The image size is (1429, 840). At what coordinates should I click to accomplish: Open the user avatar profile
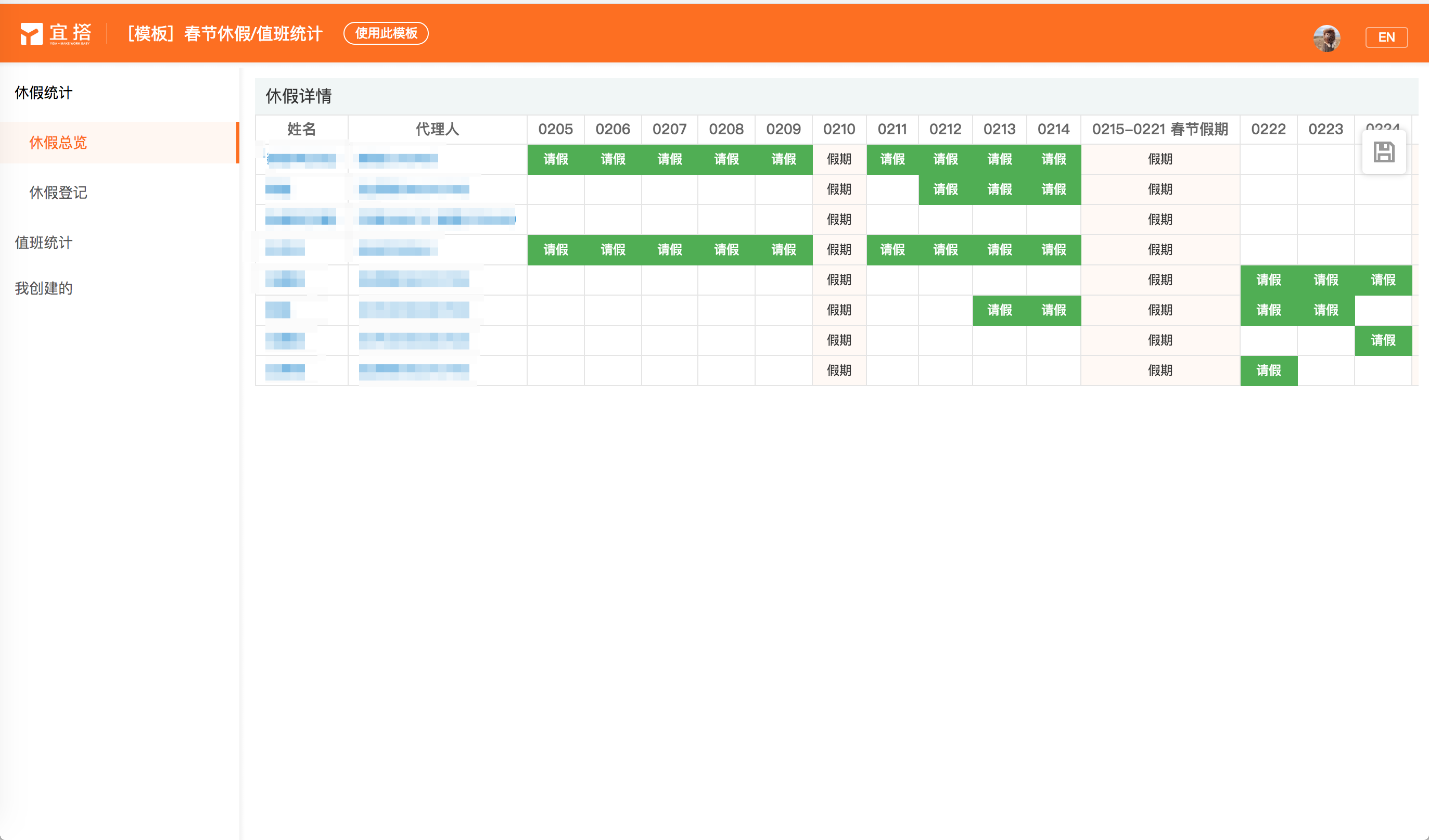click(1326, 38)
